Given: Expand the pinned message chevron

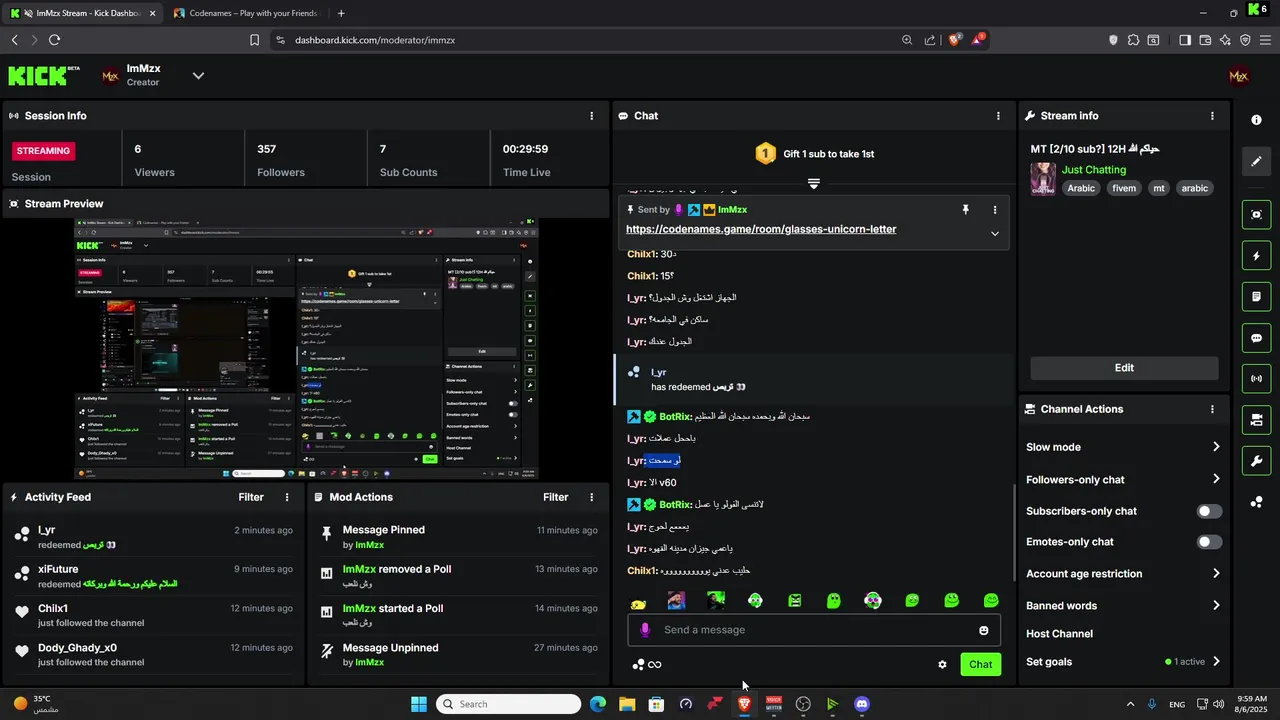Looking at the screenshot, I should coord(994,233).
